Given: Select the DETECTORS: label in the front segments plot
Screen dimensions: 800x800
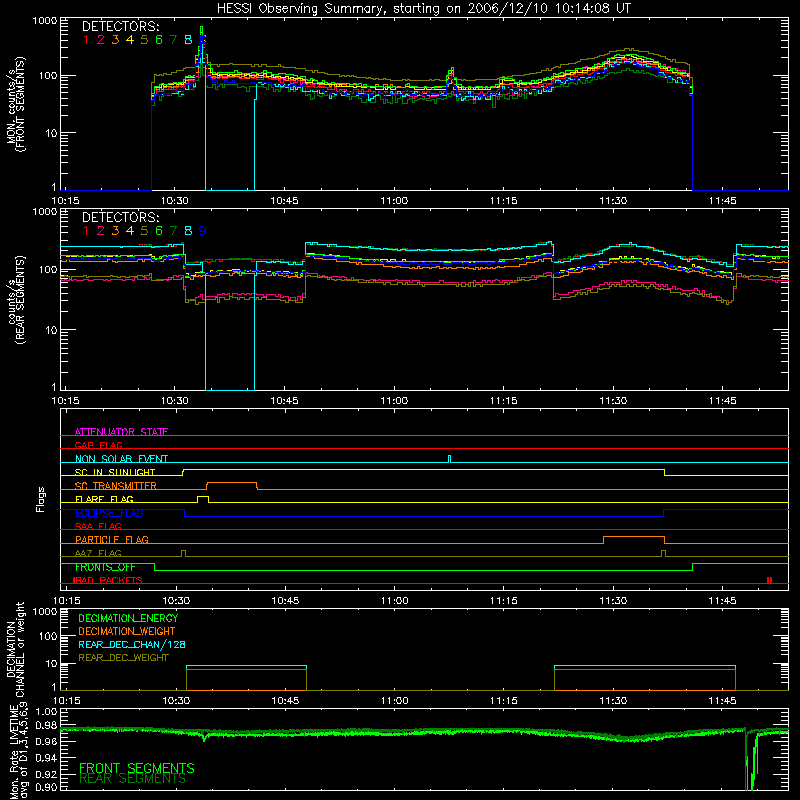Looking at the screenshot, I should click(120, 26).
